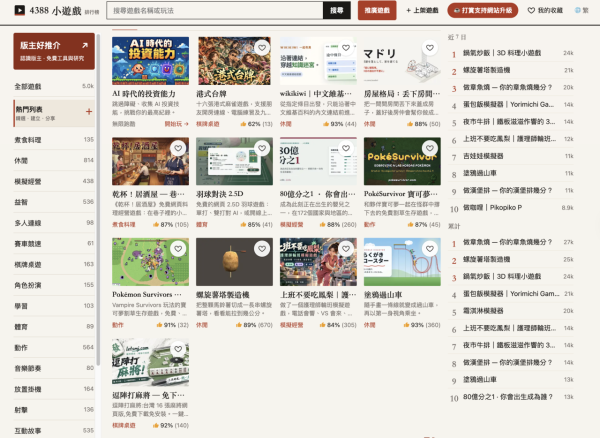Image resolution: width=600 pixels, height=438 pixels.
Task: Toggle the heart on Pokémon Survivors card
Action: pos(178,249)
